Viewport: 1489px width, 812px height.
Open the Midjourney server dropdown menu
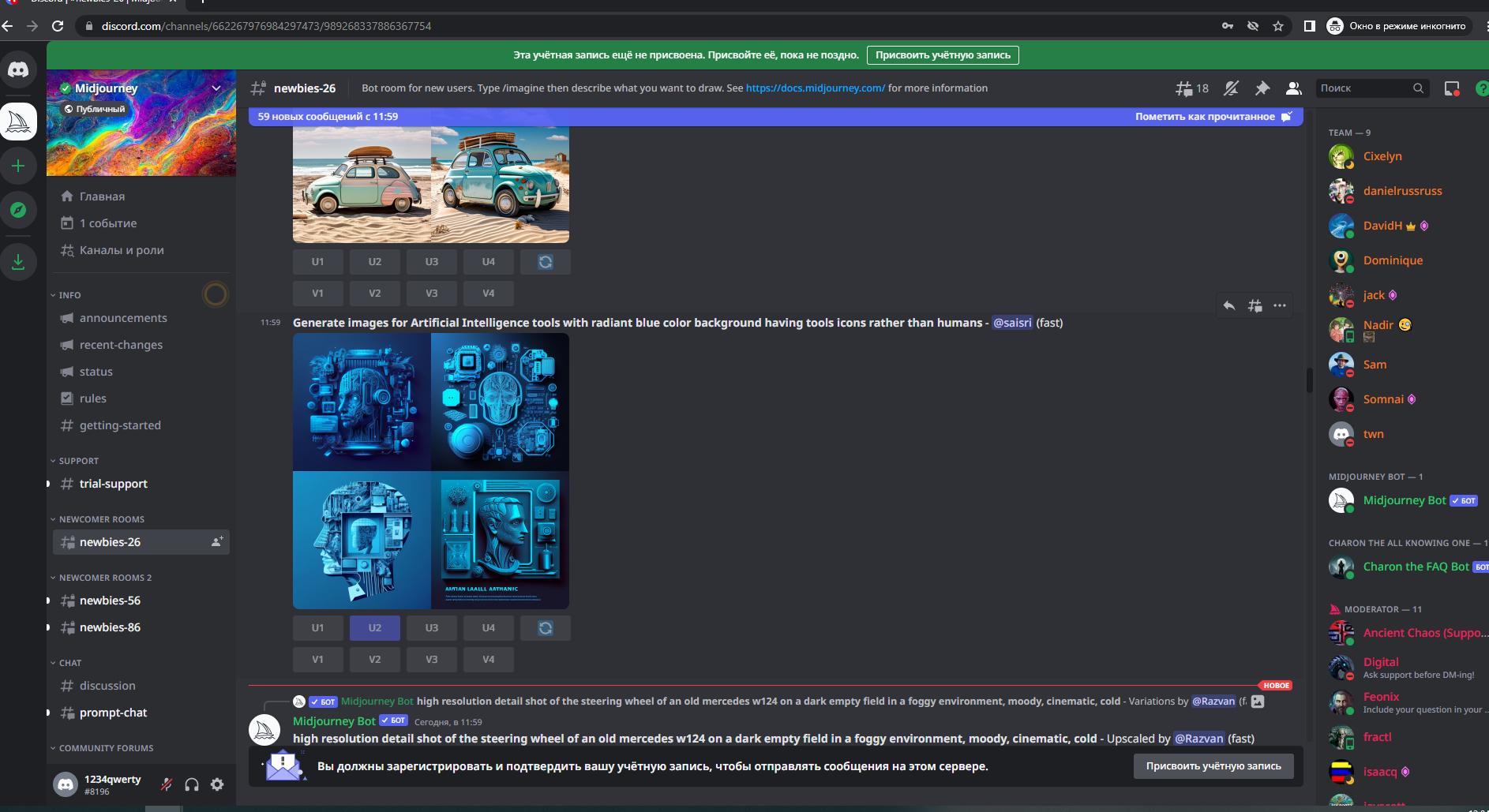216,88
